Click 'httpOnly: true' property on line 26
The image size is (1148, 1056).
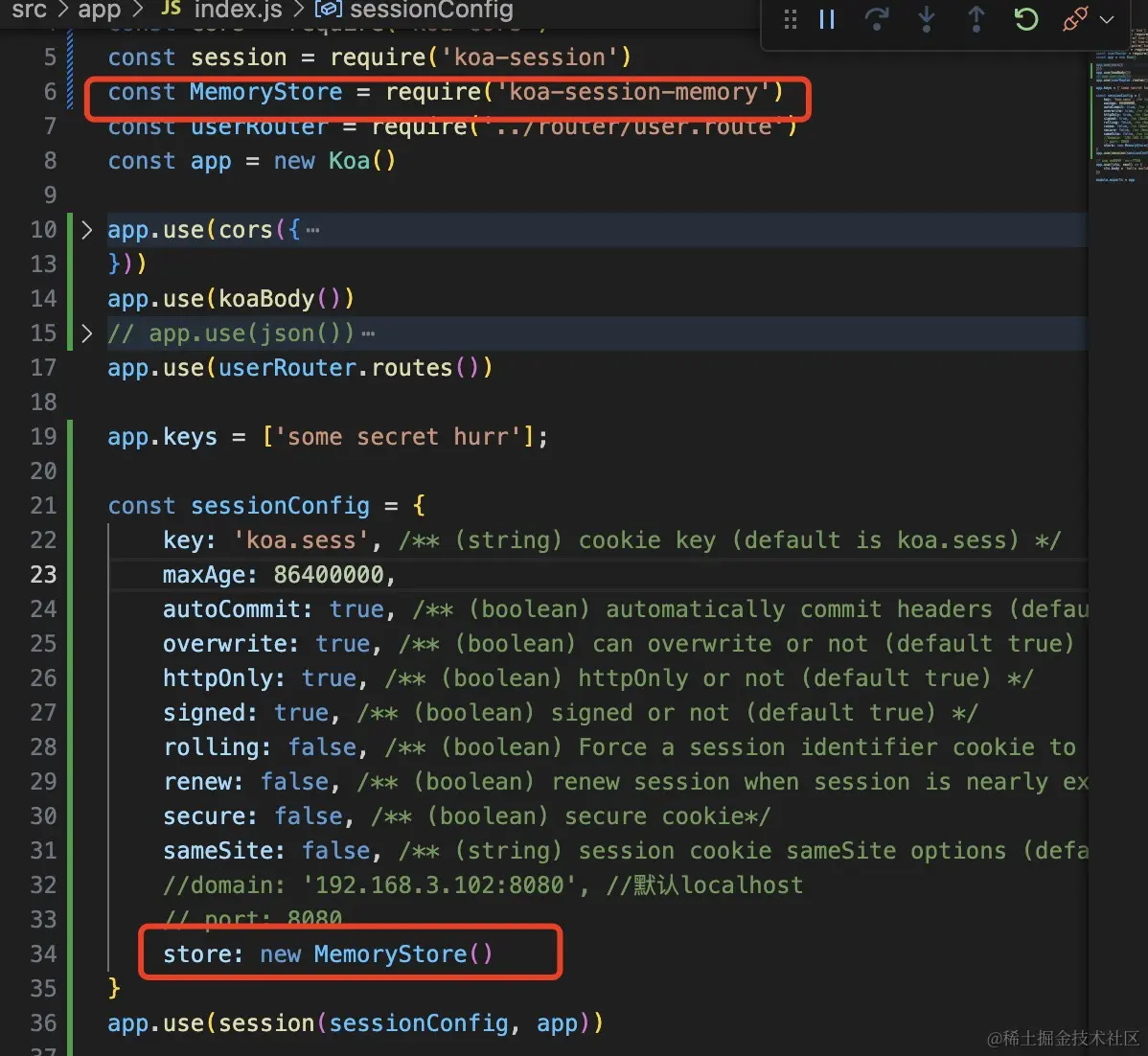tap(260, 678)
